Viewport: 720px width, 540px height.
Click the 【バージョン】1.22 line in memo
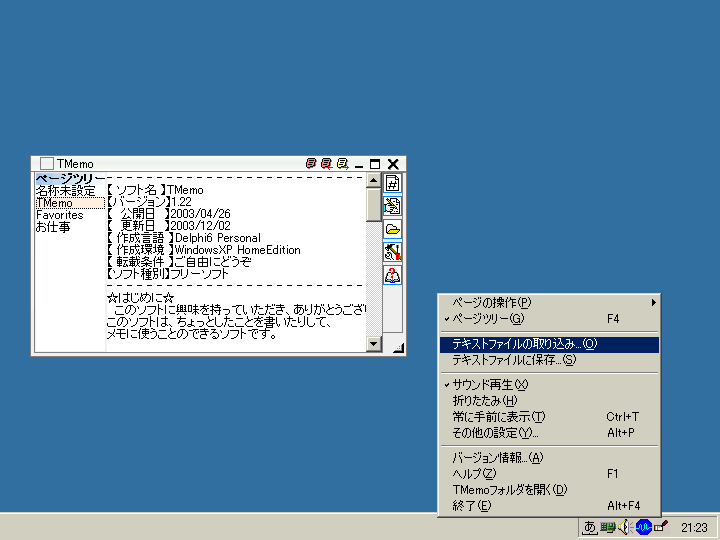149,202
